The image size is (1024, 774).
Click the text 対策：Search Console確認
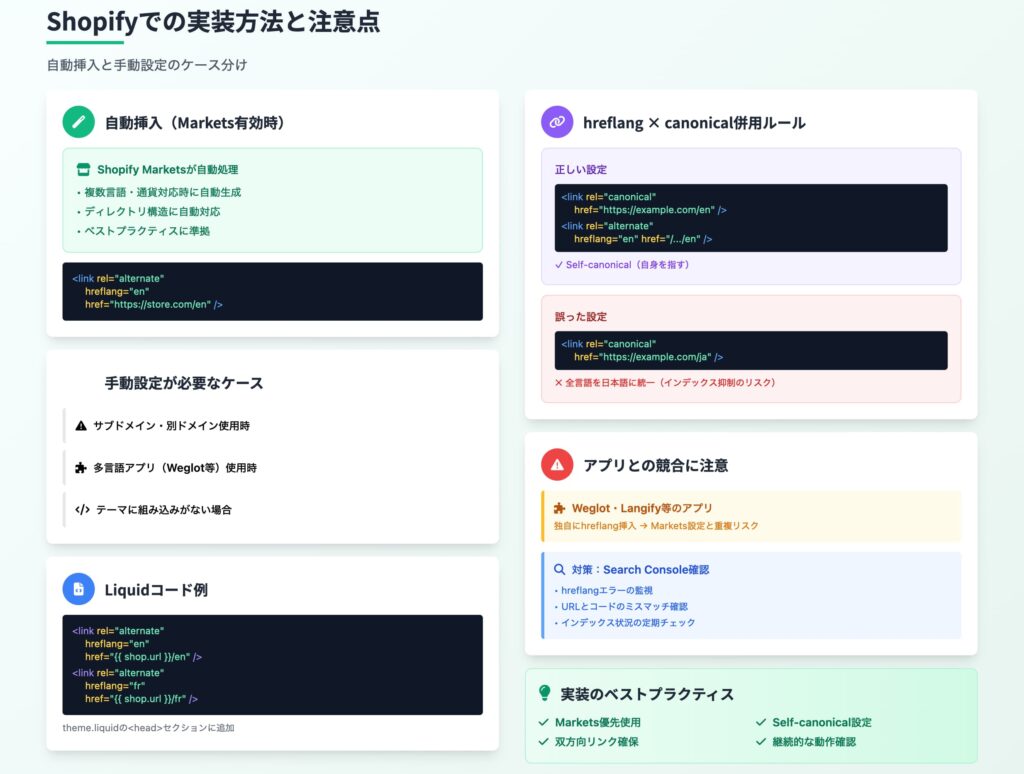640,570
